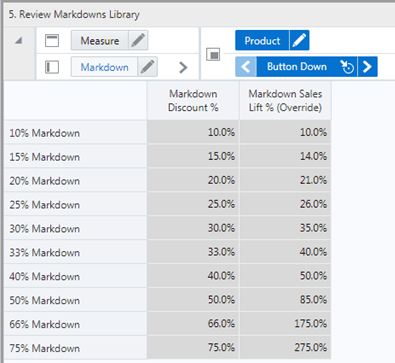The height and width of the screenshot is (363, 395).
Task: Select the 20% Markdown row
Action: [x=76, y=181]
